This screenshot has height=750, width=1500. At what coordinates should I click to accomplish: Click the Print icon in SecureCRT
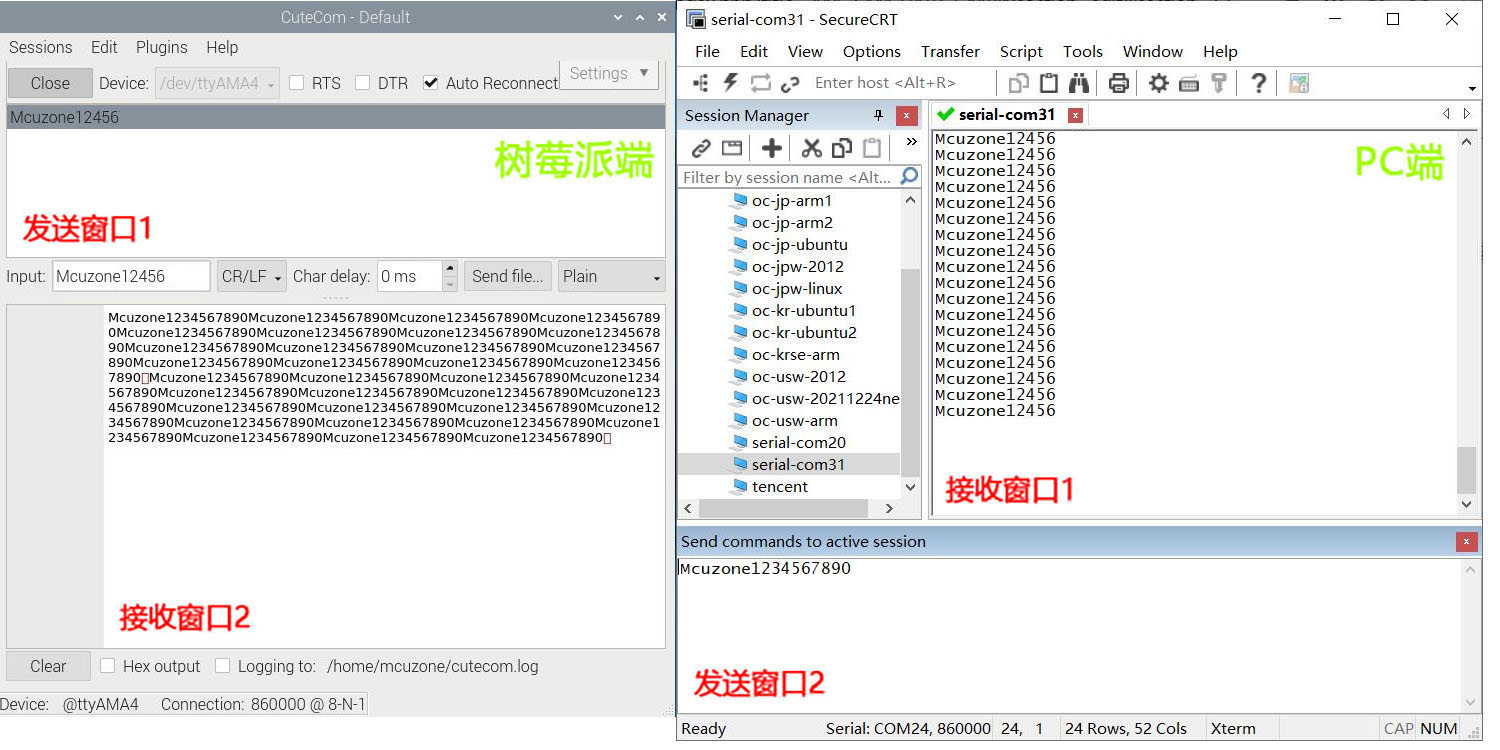tap(1119, 83)
